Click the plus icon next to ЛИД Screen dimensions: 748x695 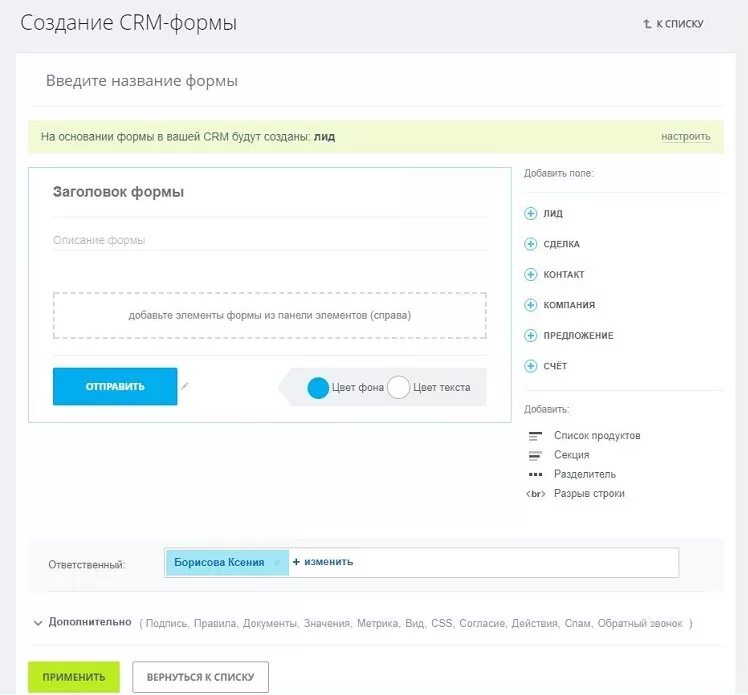click(530, 213)
